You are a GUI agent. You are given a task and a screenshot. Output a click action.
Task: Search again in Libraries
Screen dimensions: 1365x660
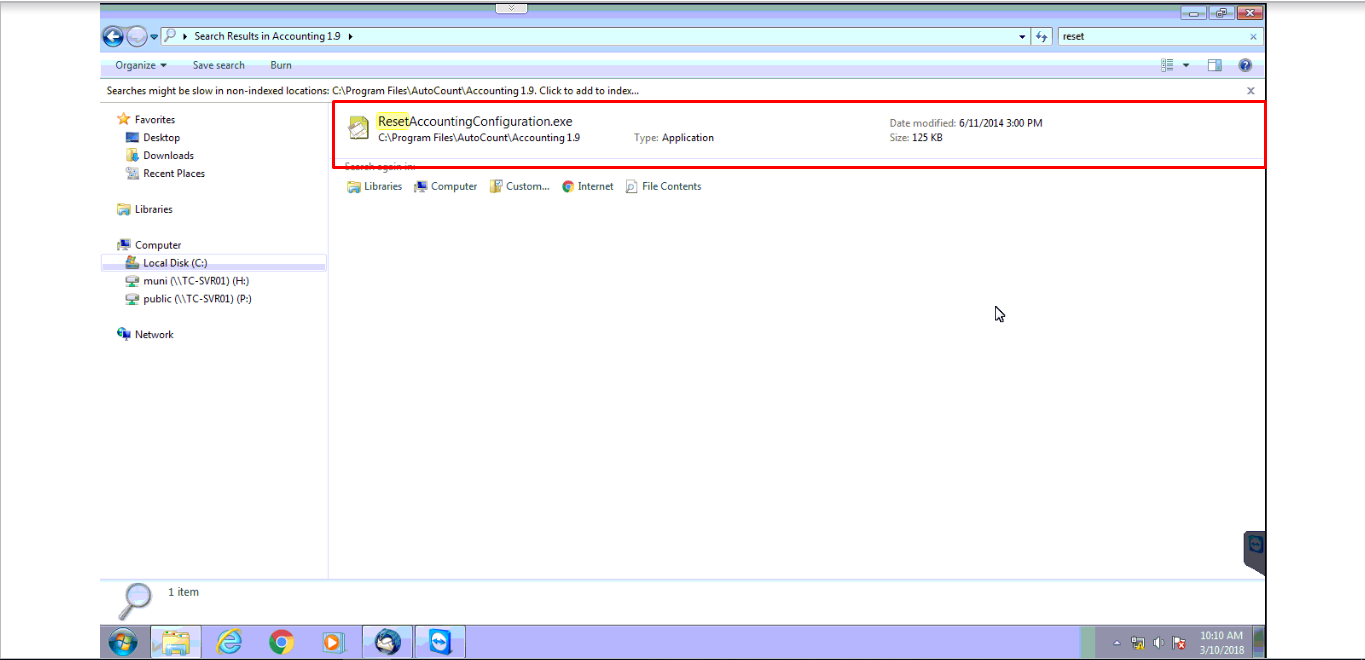click(375, 187)
